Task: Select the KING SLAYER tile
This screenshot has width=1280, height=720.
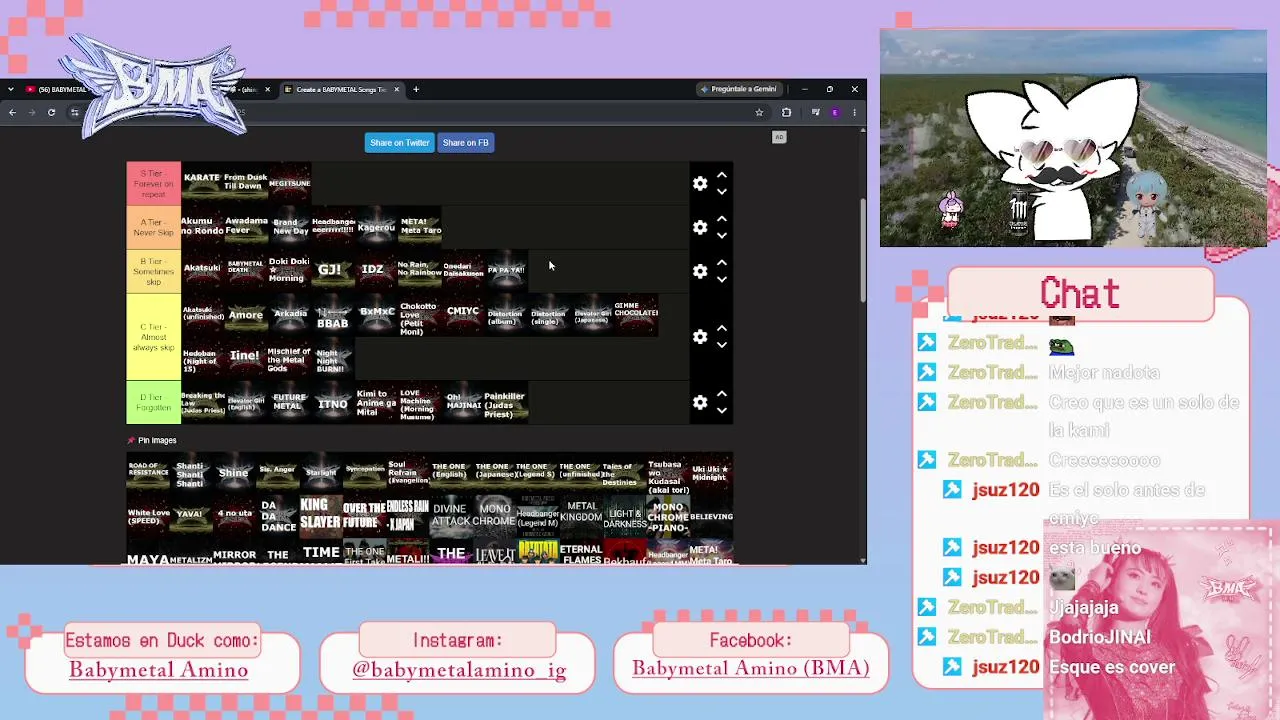Action: pos(320,517)
